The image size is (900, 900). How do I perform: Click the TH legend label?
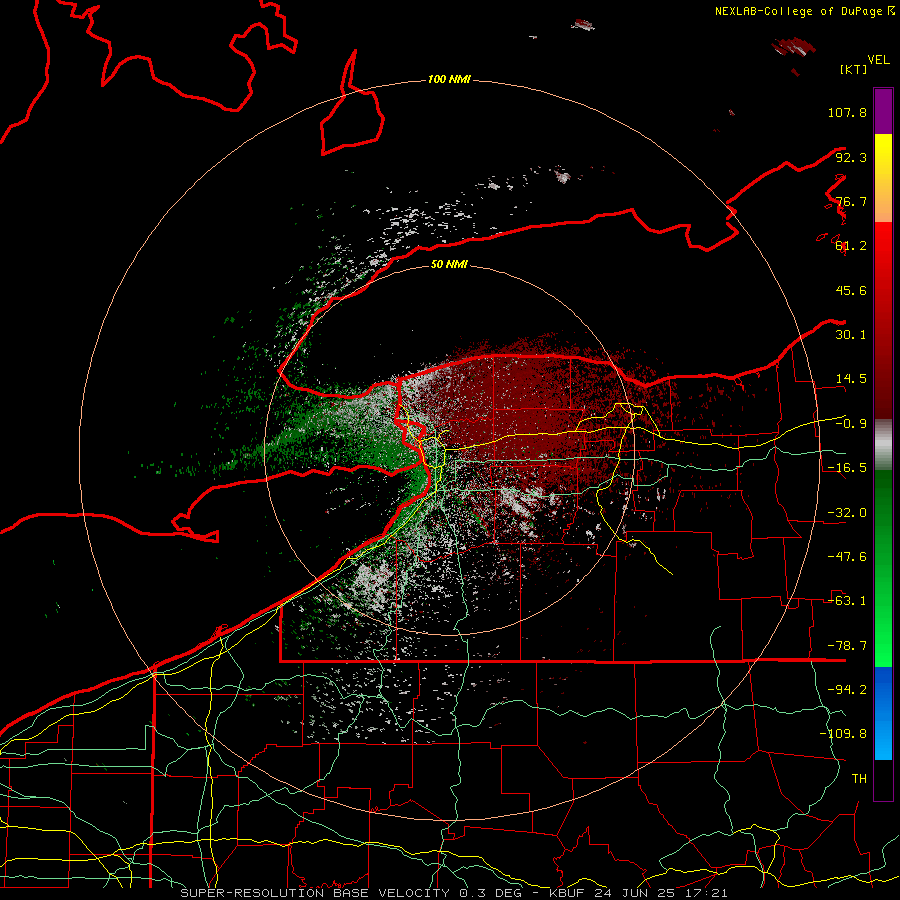pyautogui.click(x=859, y=779)
